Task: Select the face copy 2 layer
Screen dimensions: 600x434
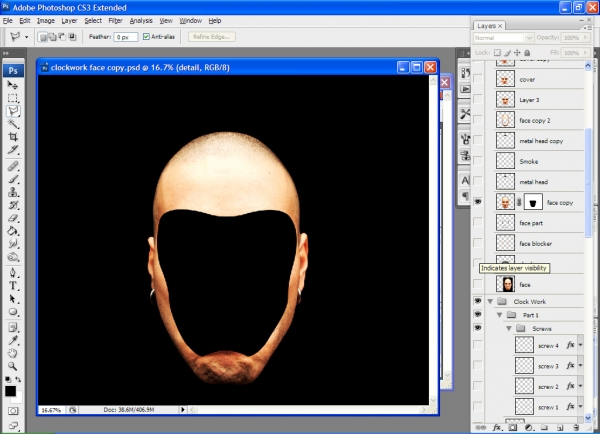Action: [x=539, y=120]
